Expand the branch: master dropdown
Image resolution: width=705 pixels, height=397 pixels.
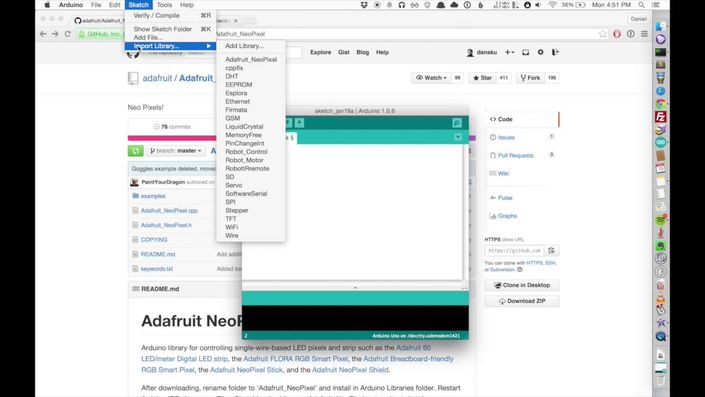[x=176, y=151]
